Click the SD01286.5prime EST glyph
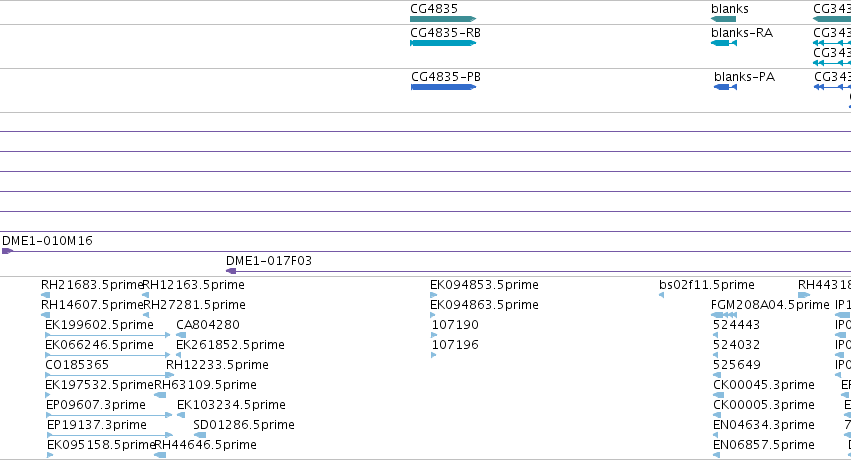The width and height of the screenshot is (851, 460). click(200, 435)
